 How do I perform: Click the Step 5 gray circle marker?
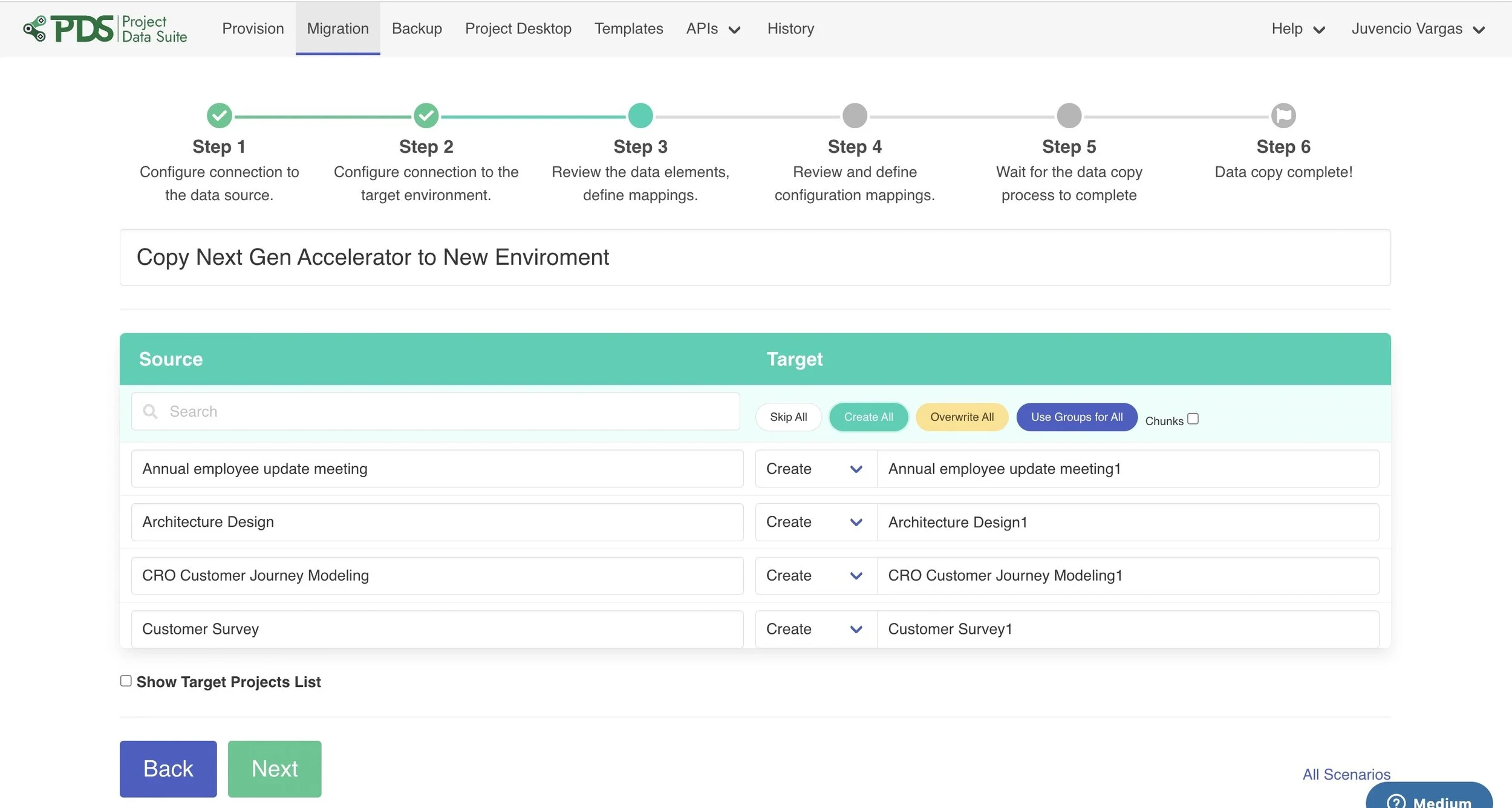1069,115
